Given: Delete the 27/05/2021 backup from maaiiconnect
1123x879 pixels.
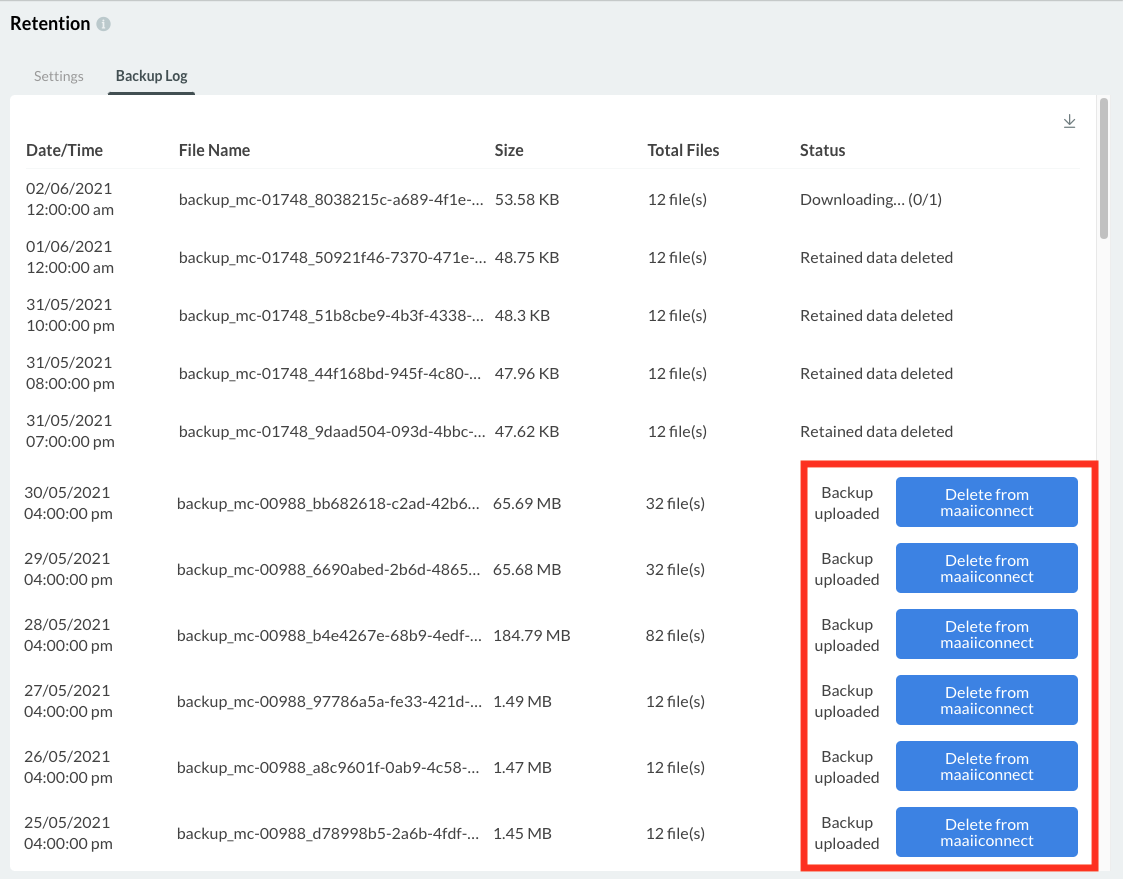Looking at the screenshot, I should (x=986, y=700).
